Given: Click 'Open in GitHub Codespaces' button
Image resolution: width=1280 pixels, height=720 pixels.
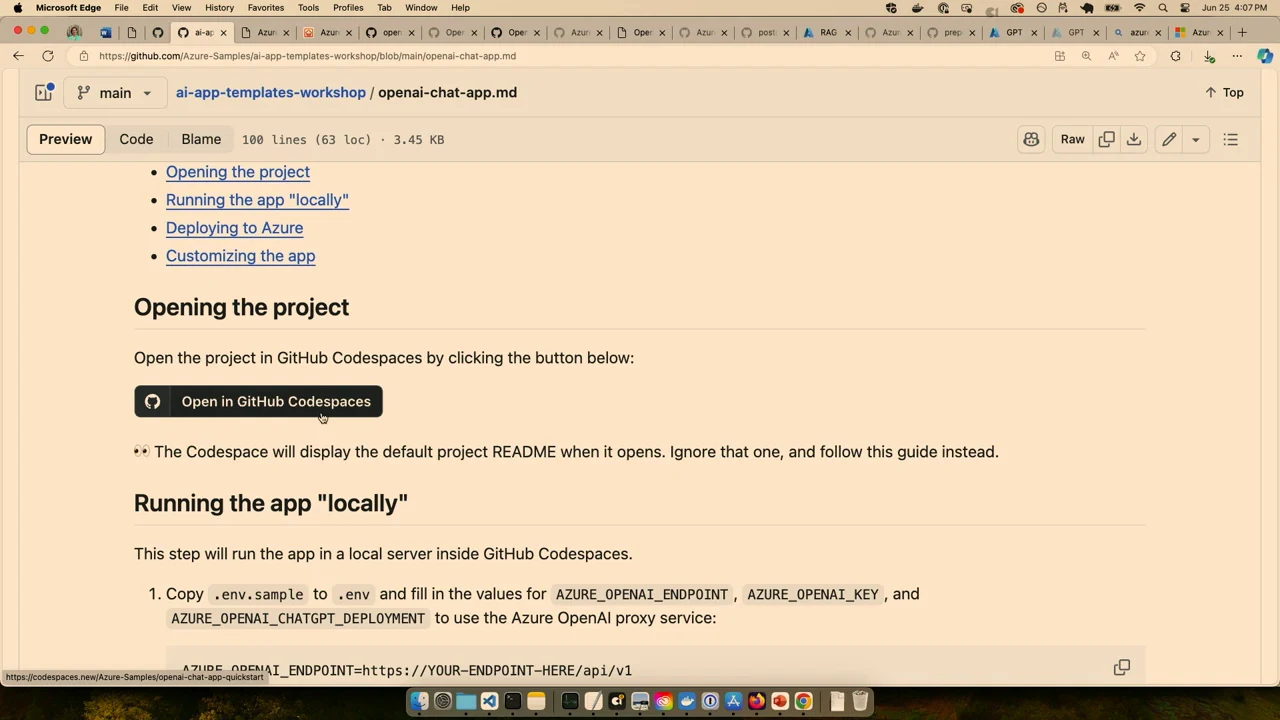Looking at the screenshot, I should [258, 401].
